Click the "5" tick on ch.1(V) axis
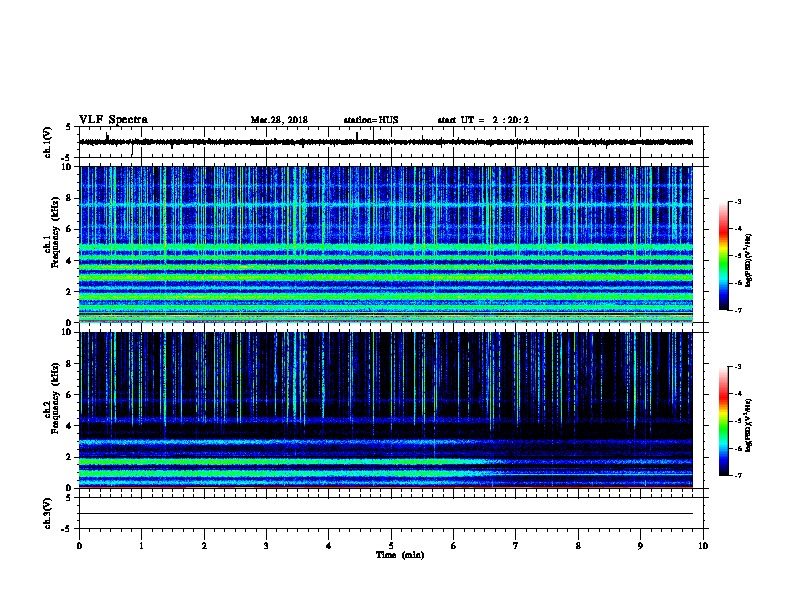 pyautogui.click(x=69, y=127)
